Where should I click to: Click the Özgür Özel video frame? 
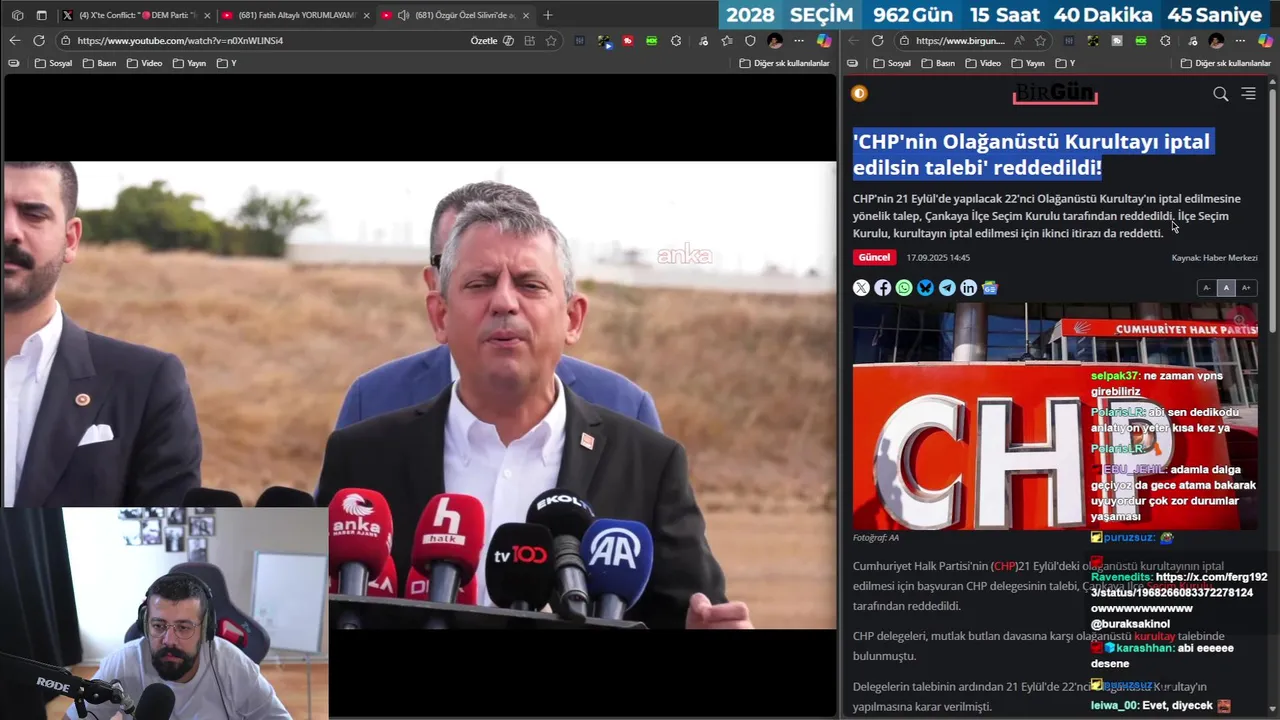pyautogui.click(x=420, y=395)
